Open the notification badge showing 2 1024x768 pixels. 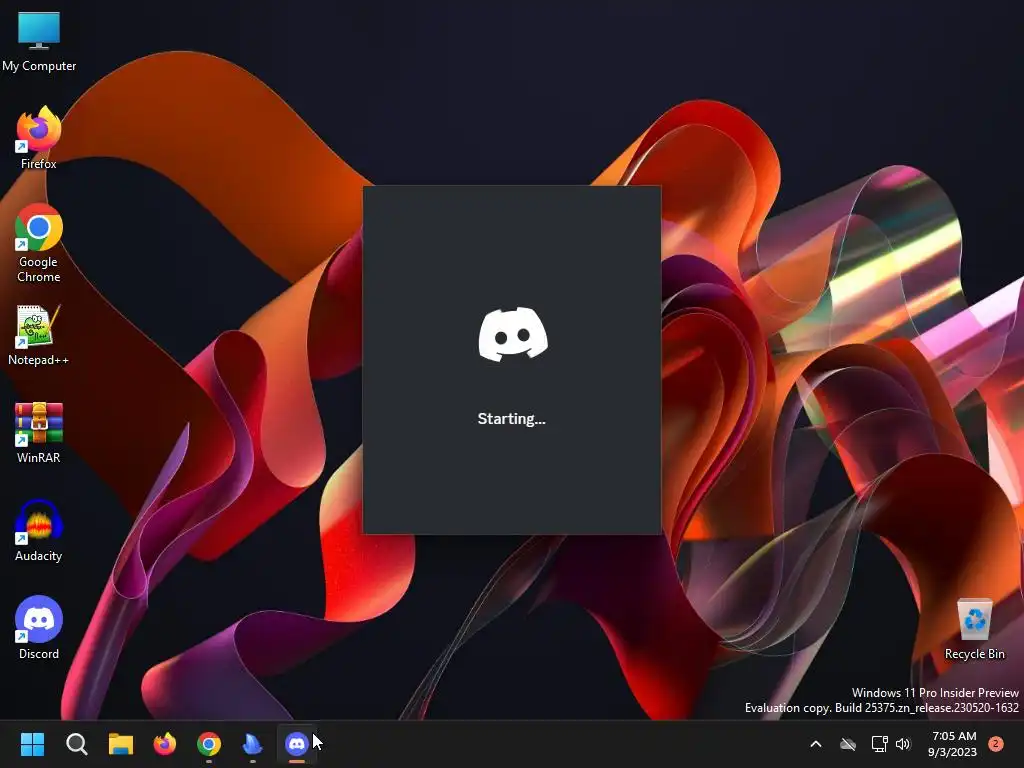pyautogui.click(x=996, y=744)
